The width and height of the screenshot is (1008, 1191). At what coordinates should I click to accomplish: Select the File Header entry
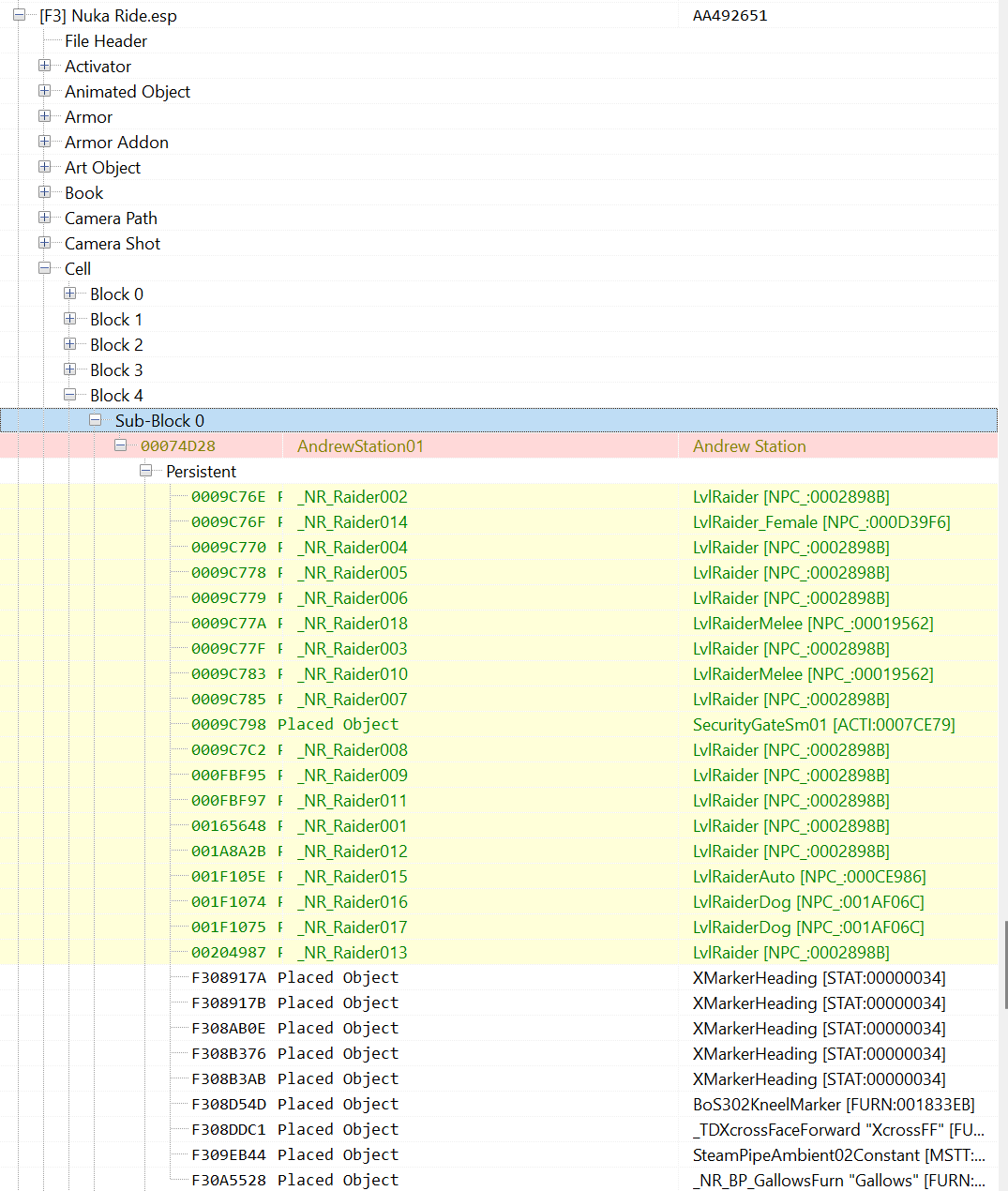(x=106, y=41)
